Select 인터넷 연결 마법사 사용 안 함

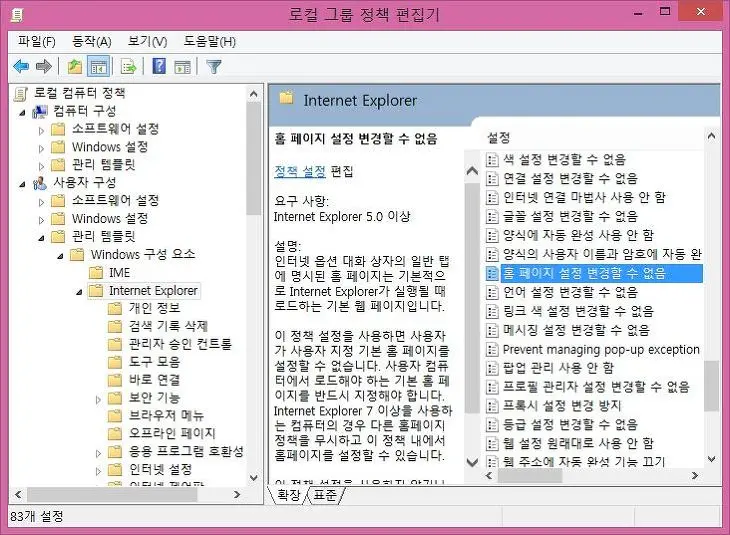[584, 197]
